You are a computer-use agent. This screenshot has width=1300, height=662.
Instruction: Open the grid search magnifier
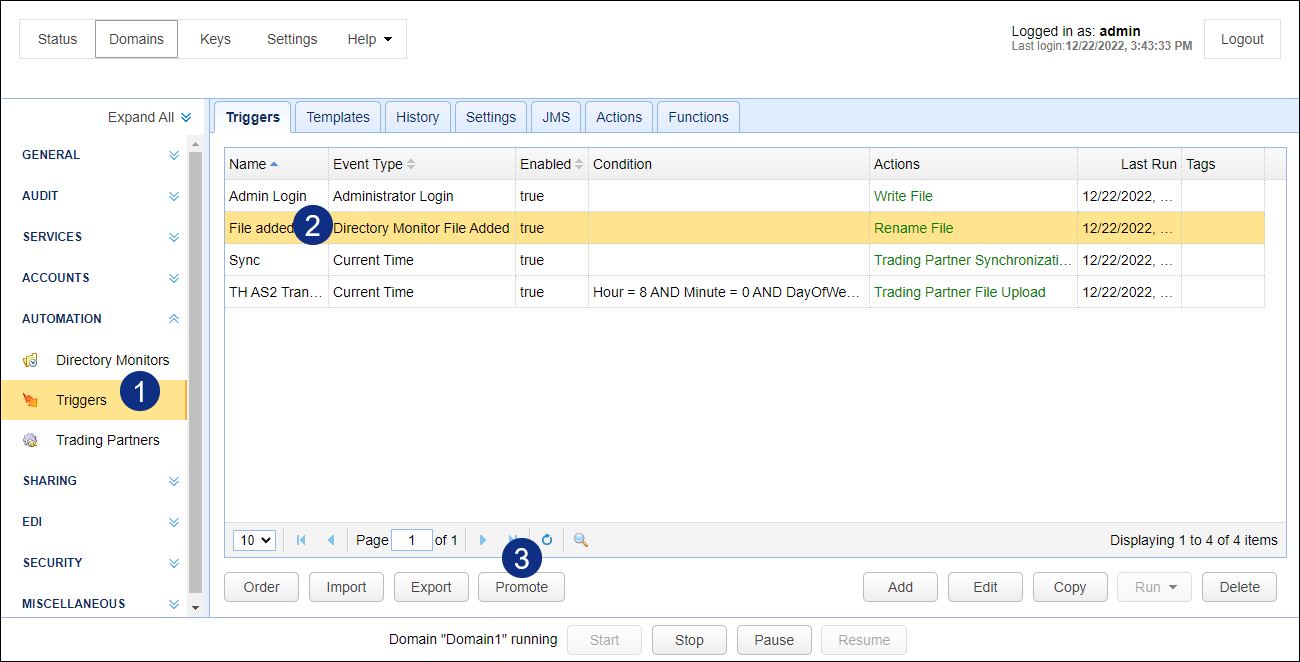click(581, 540)
